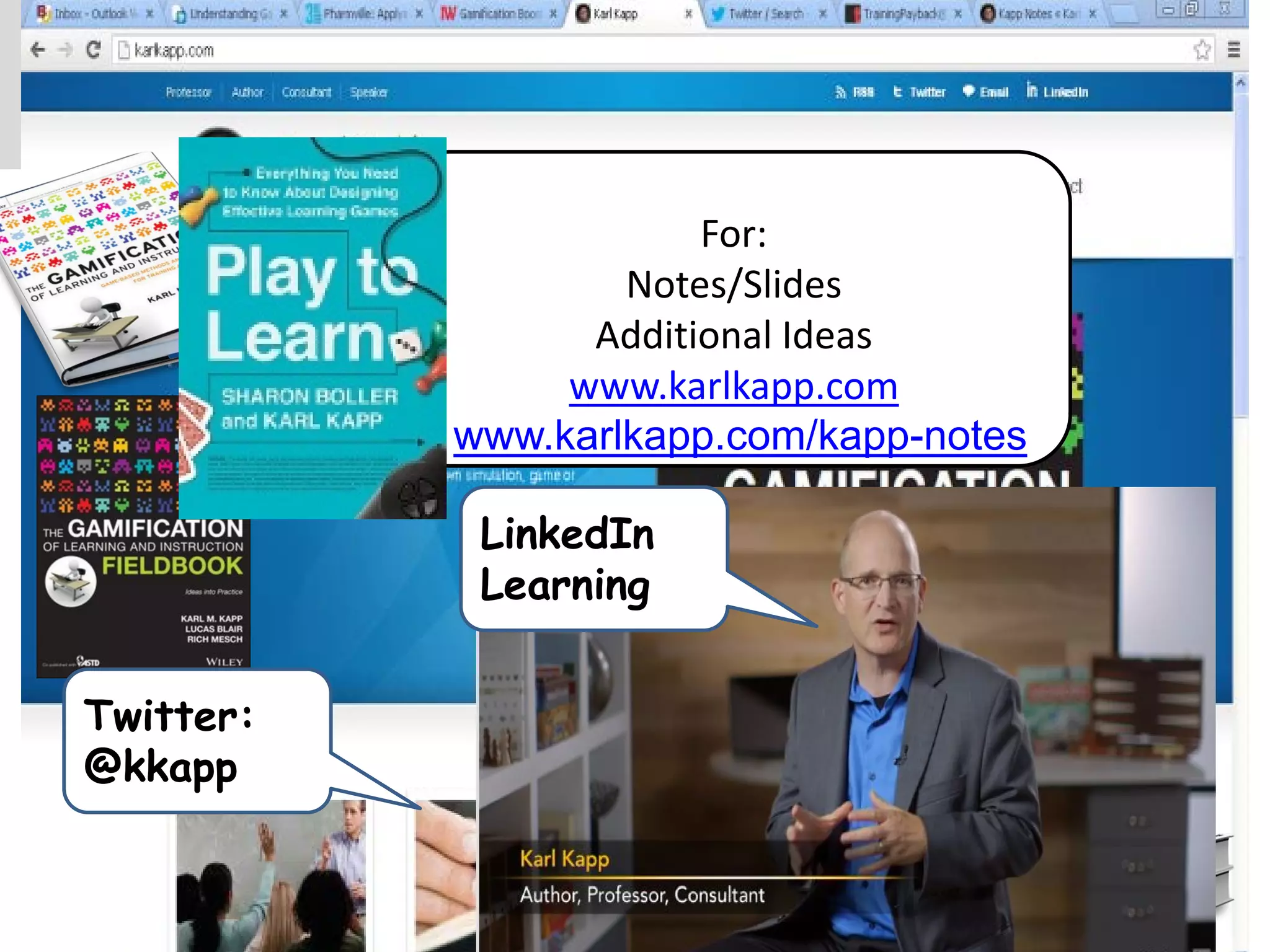
Task: Minimize the Chrome window
Action: pos(1168,10)
